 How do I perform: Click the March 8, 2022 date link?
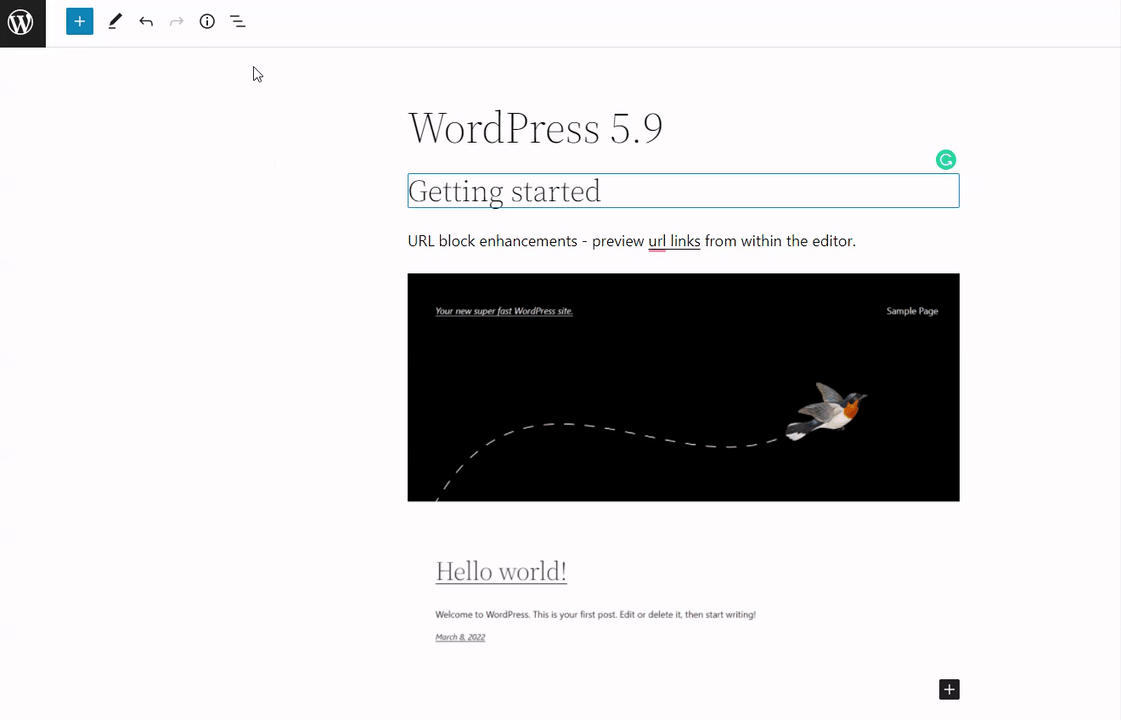[x=460, y=637]
